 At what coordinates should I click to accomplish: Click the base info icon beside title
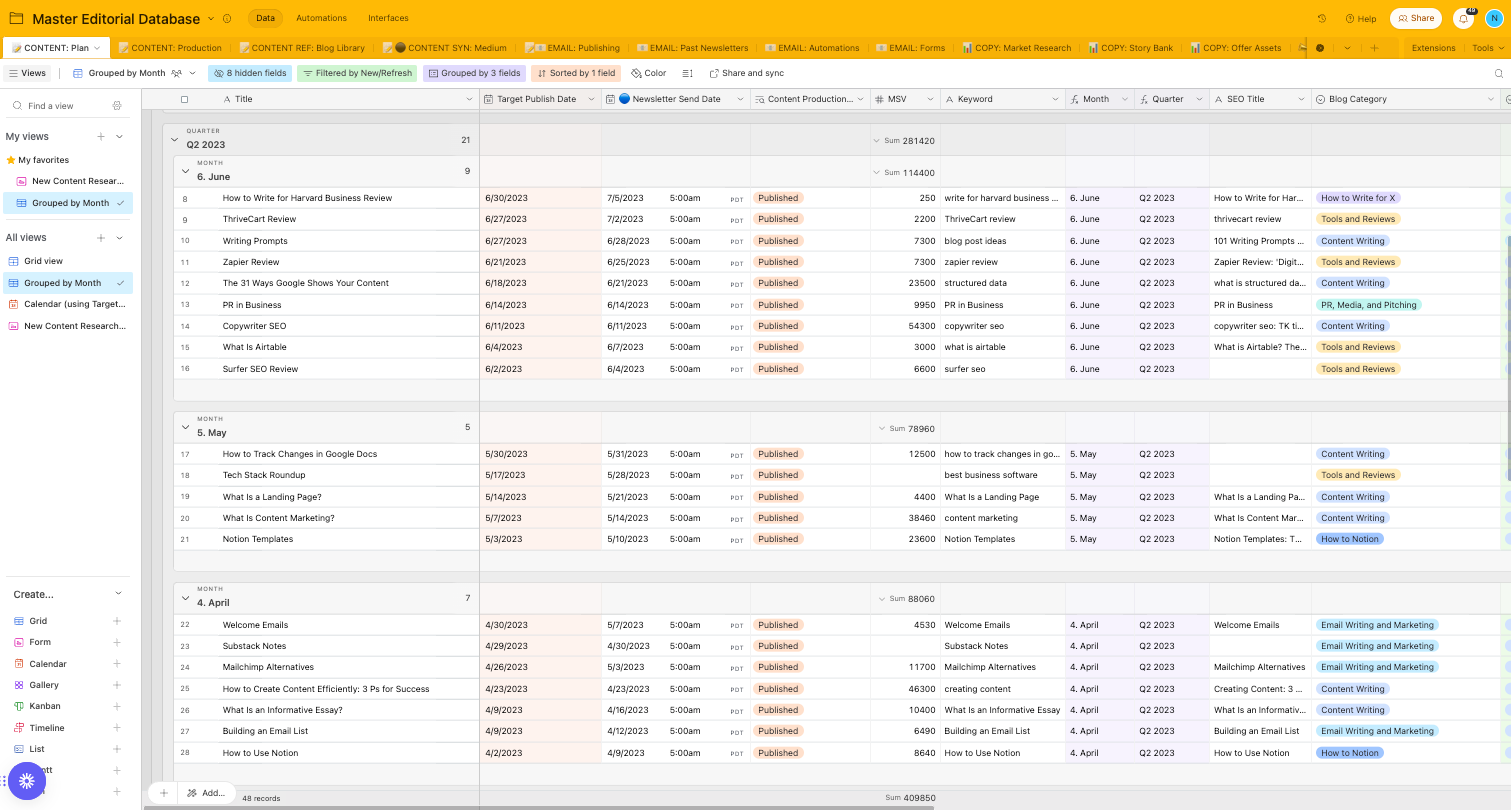pos(227,19)
